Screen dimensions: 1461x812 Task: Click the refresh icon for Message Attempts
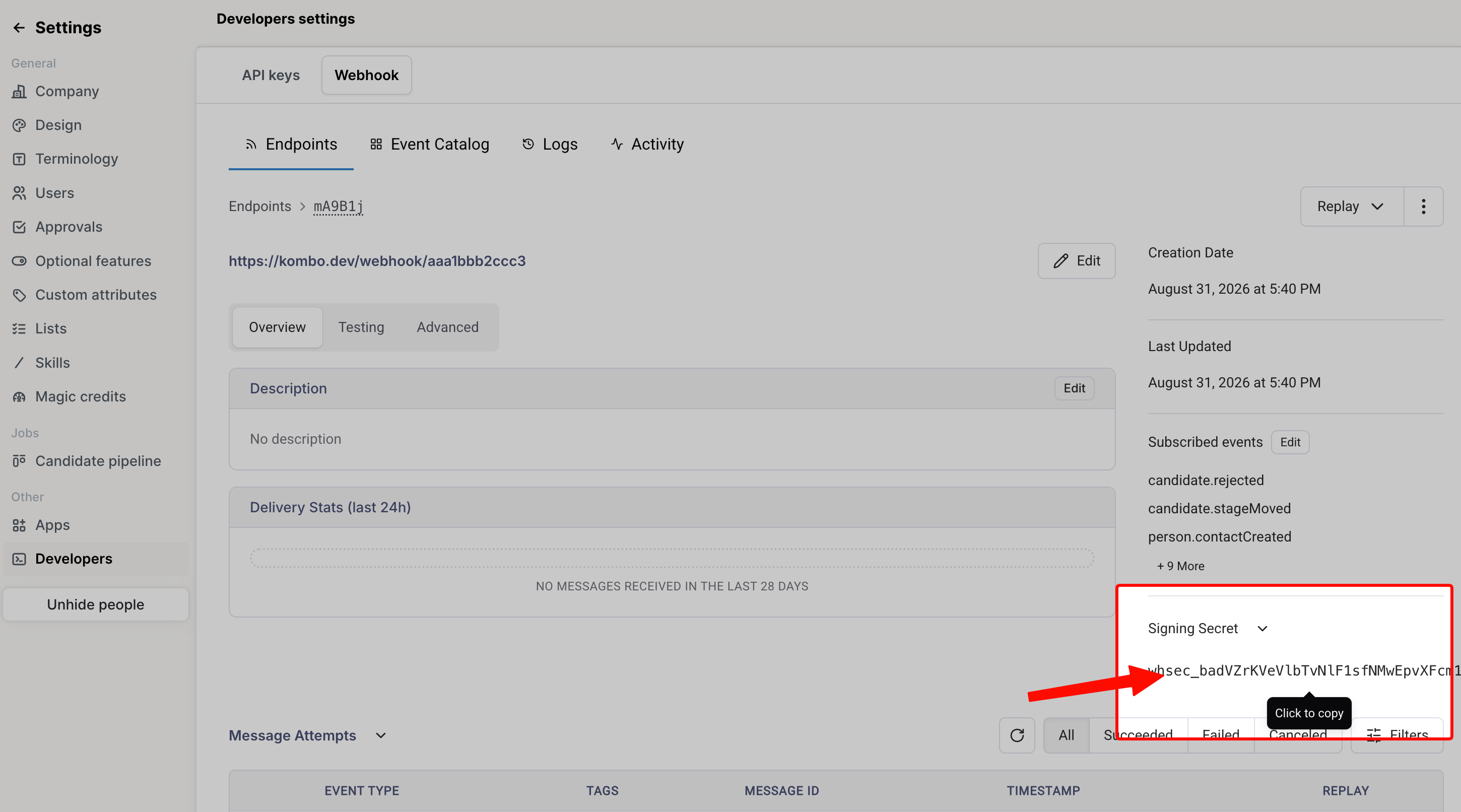1017,735
